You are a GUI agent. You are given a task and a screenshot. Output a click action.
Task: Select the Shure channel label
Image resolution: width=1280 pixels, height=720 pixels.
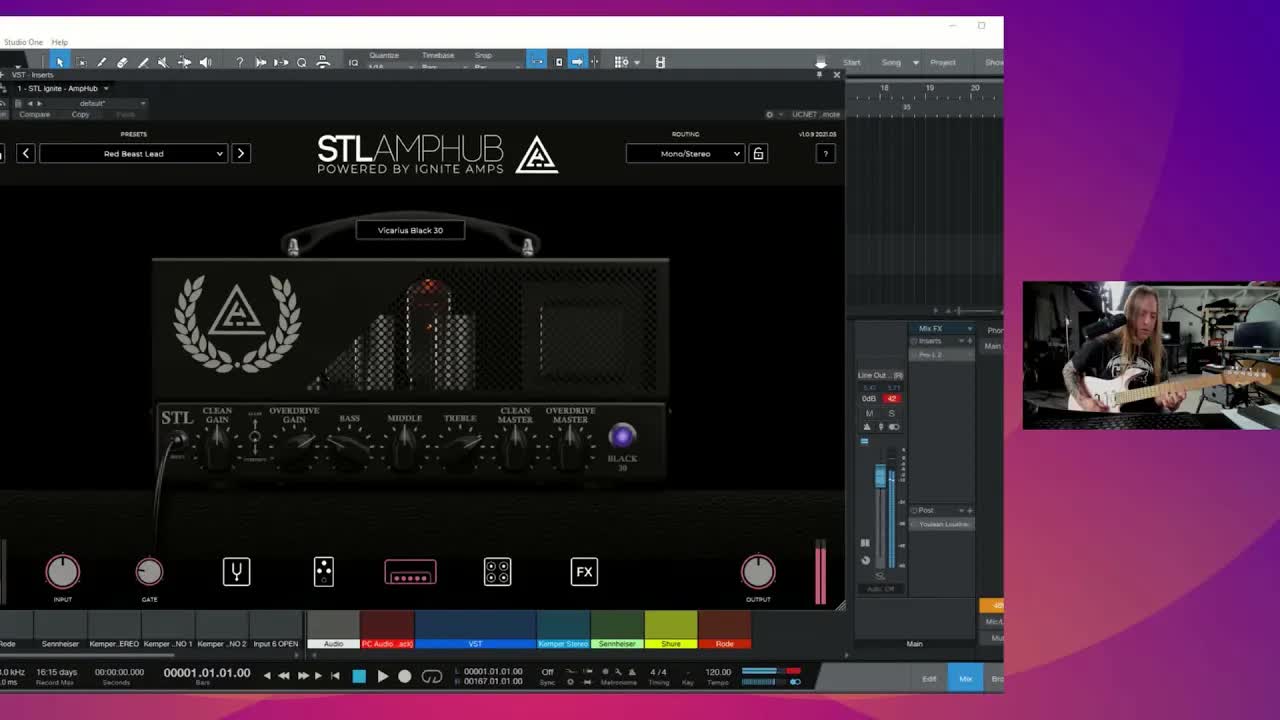coord(671,644)
